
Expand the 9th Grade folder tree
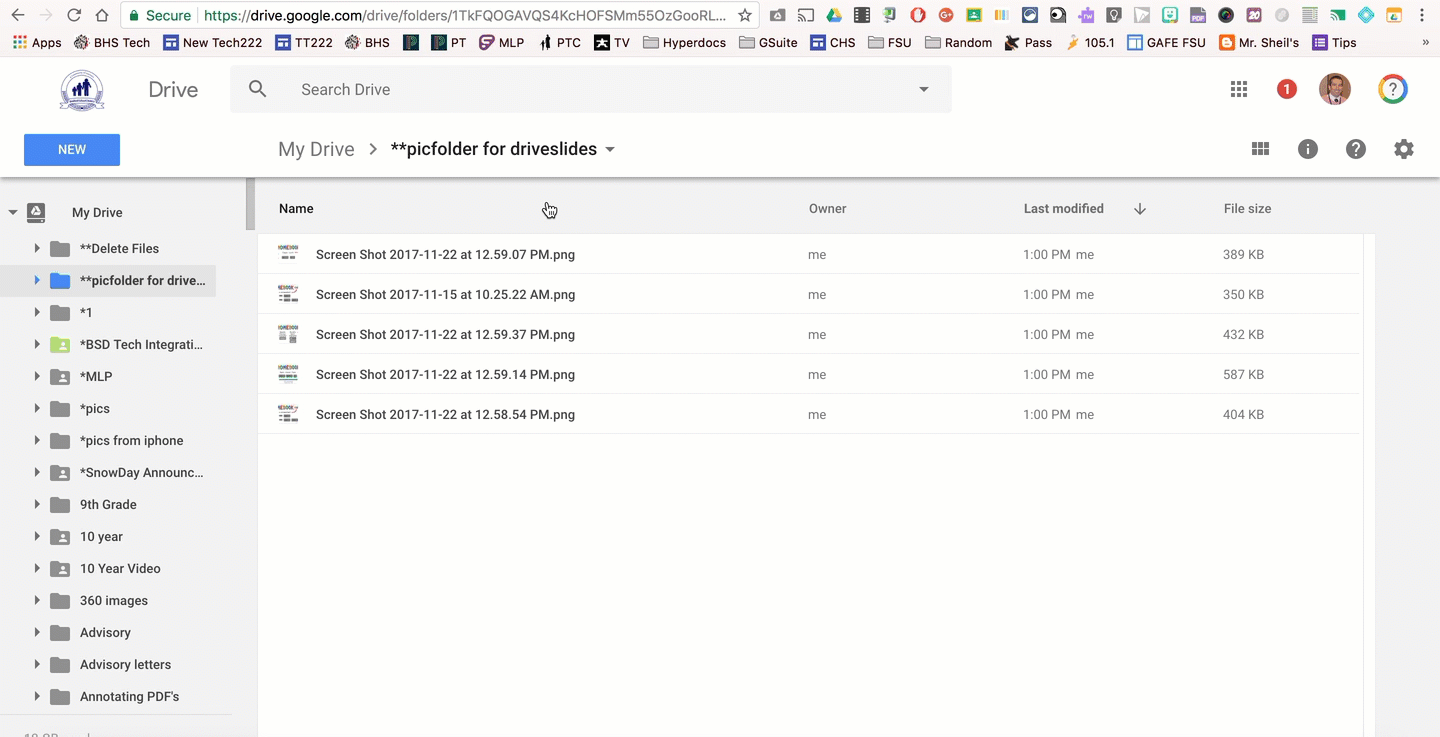tap(37, 504)
